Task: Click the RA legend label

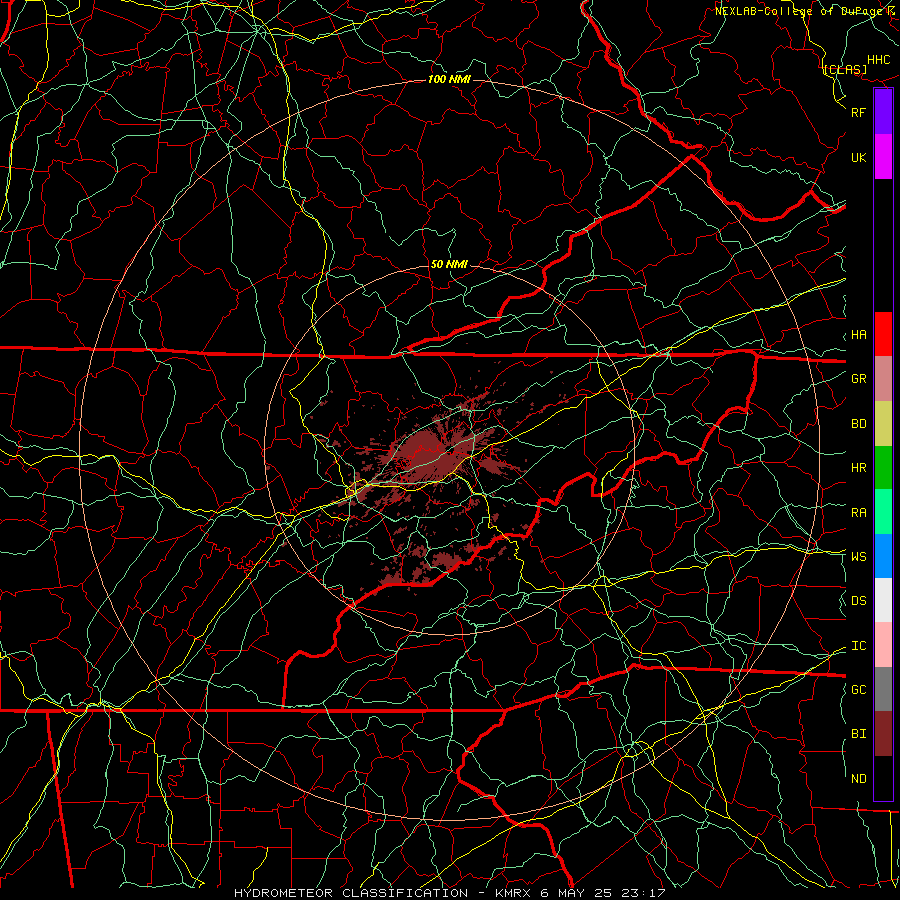Action: tap(859, 512)
